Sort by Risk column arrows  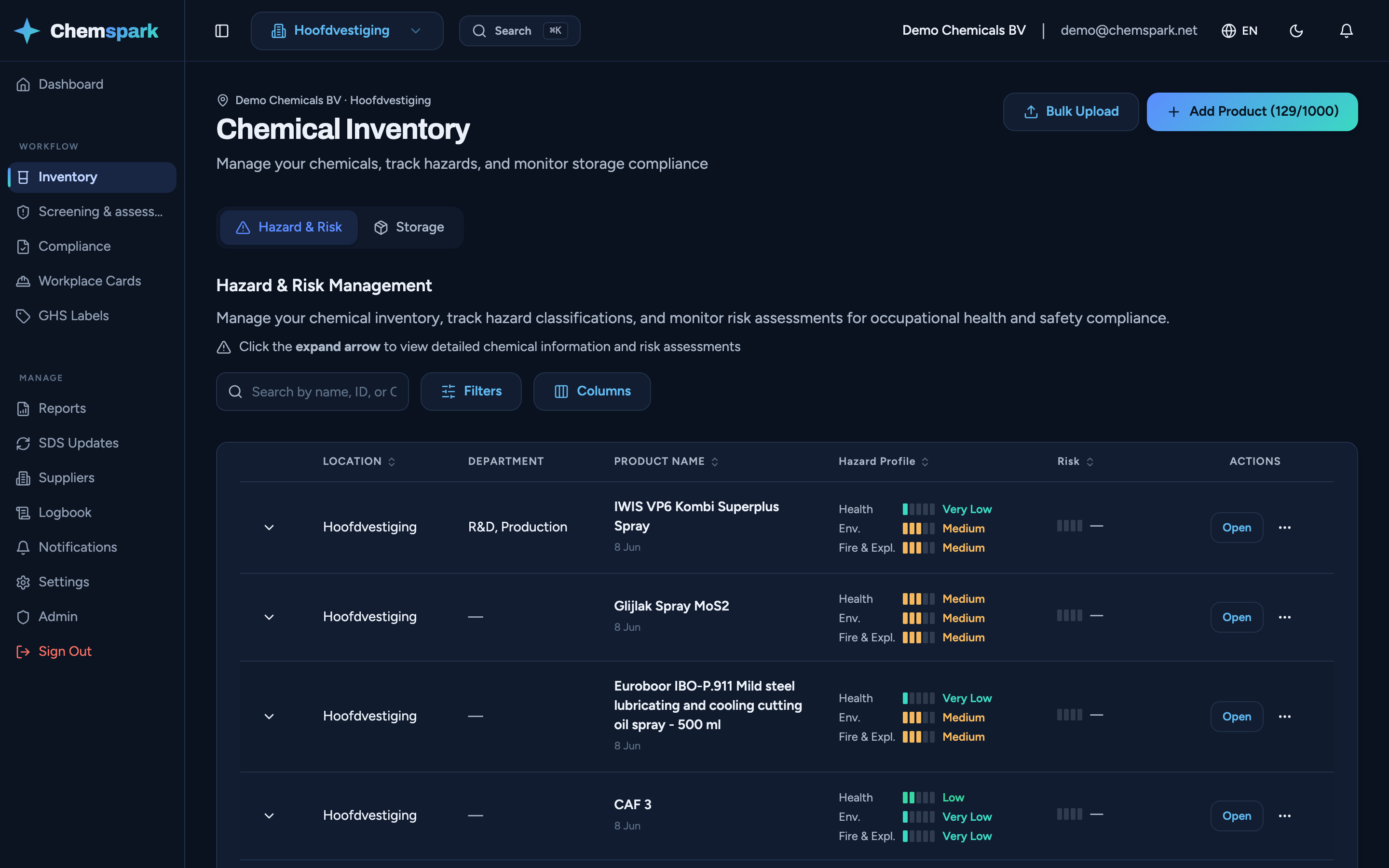(1089, 462)
